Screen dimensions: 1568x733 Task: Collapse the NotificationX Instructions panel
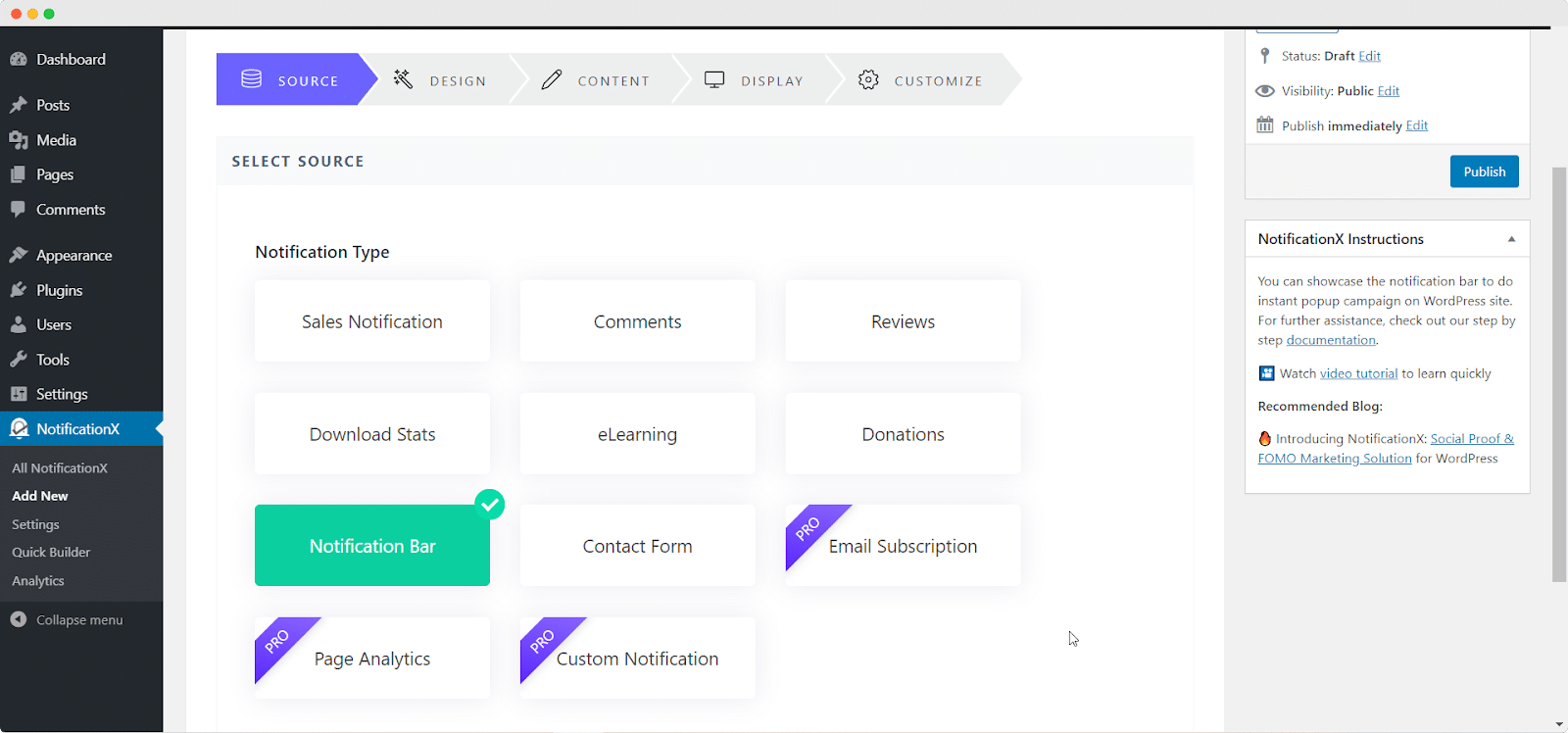(x=1511, y=239)
